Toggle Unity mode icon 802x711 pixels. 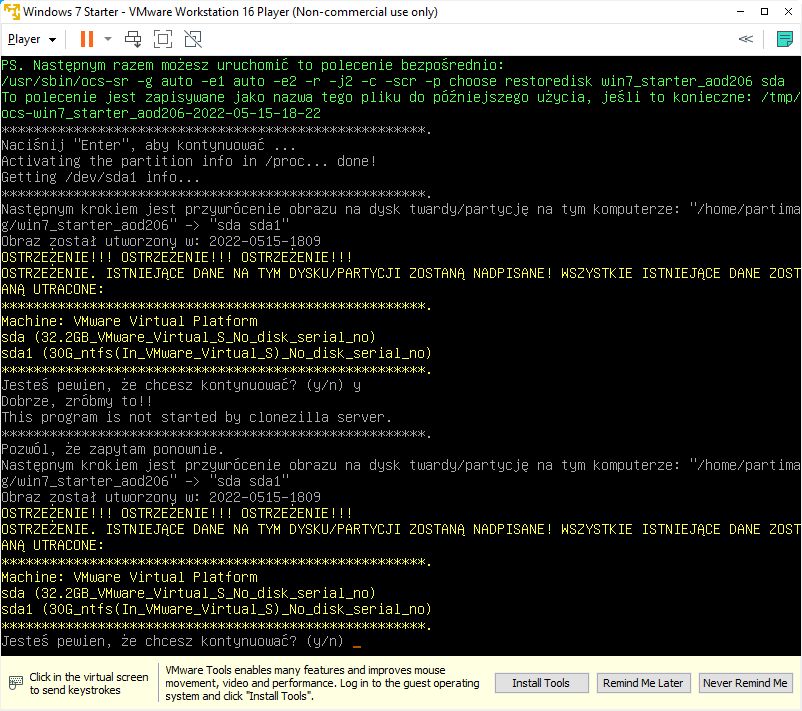click(193, 39)
